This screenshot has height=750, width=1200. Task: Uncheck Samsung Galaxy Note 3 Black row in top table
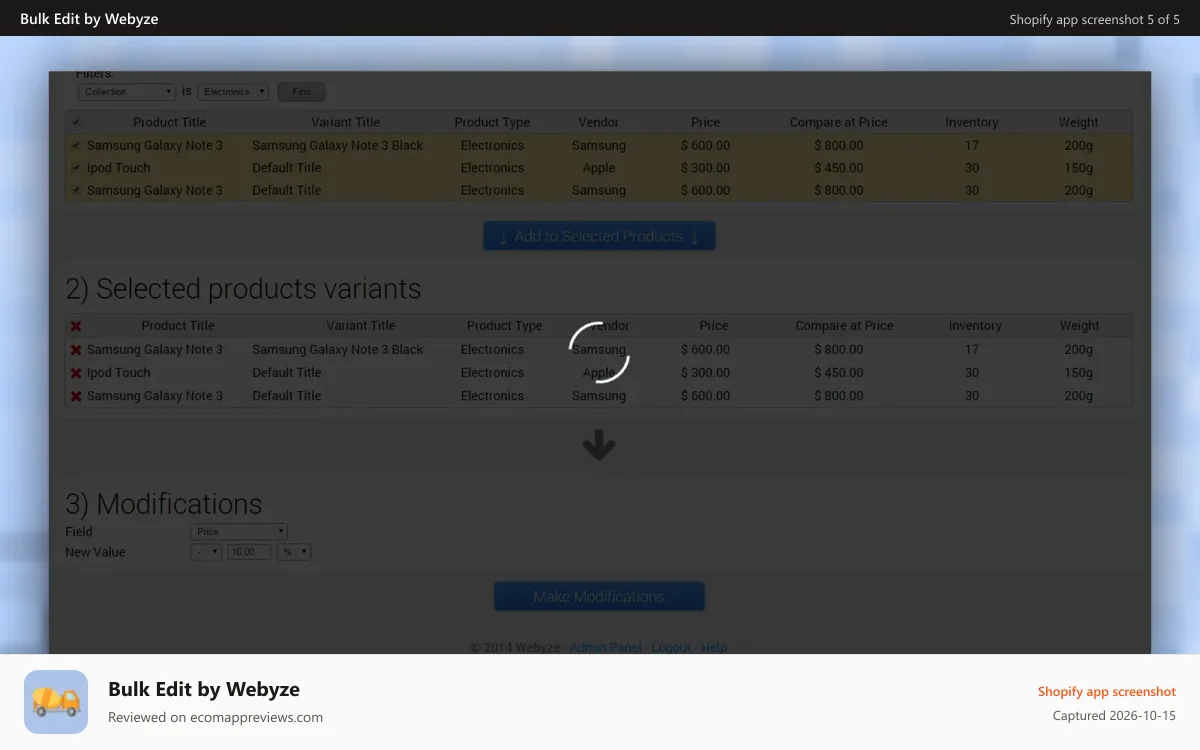pos(77,145)
